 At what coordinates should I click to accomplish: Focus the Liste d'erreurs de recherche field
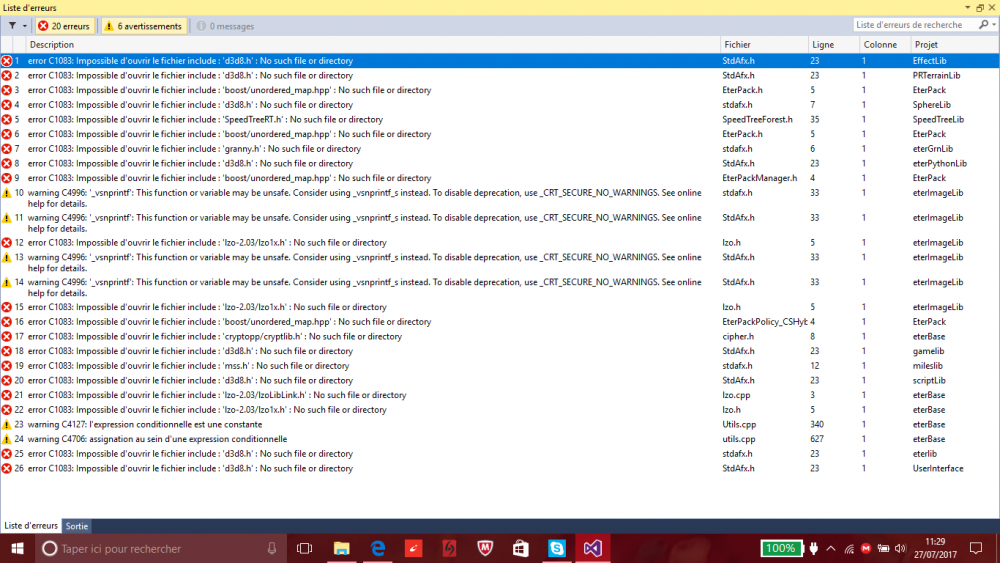click(915, 25)
